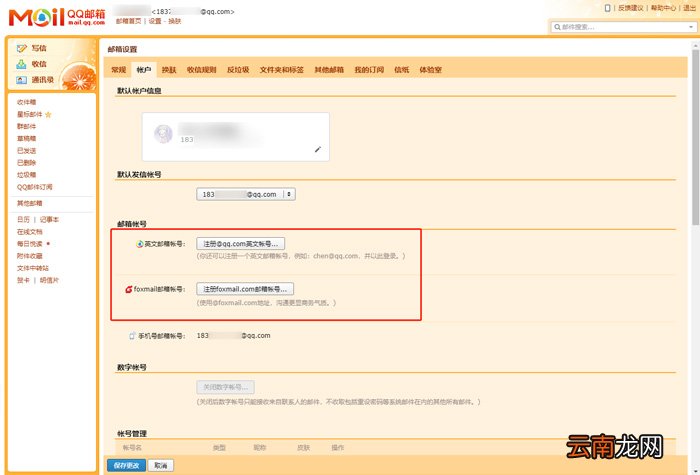Click the 收信 check mail link
The width and height of the screenshot is (700, 475).
click(39, 64)
